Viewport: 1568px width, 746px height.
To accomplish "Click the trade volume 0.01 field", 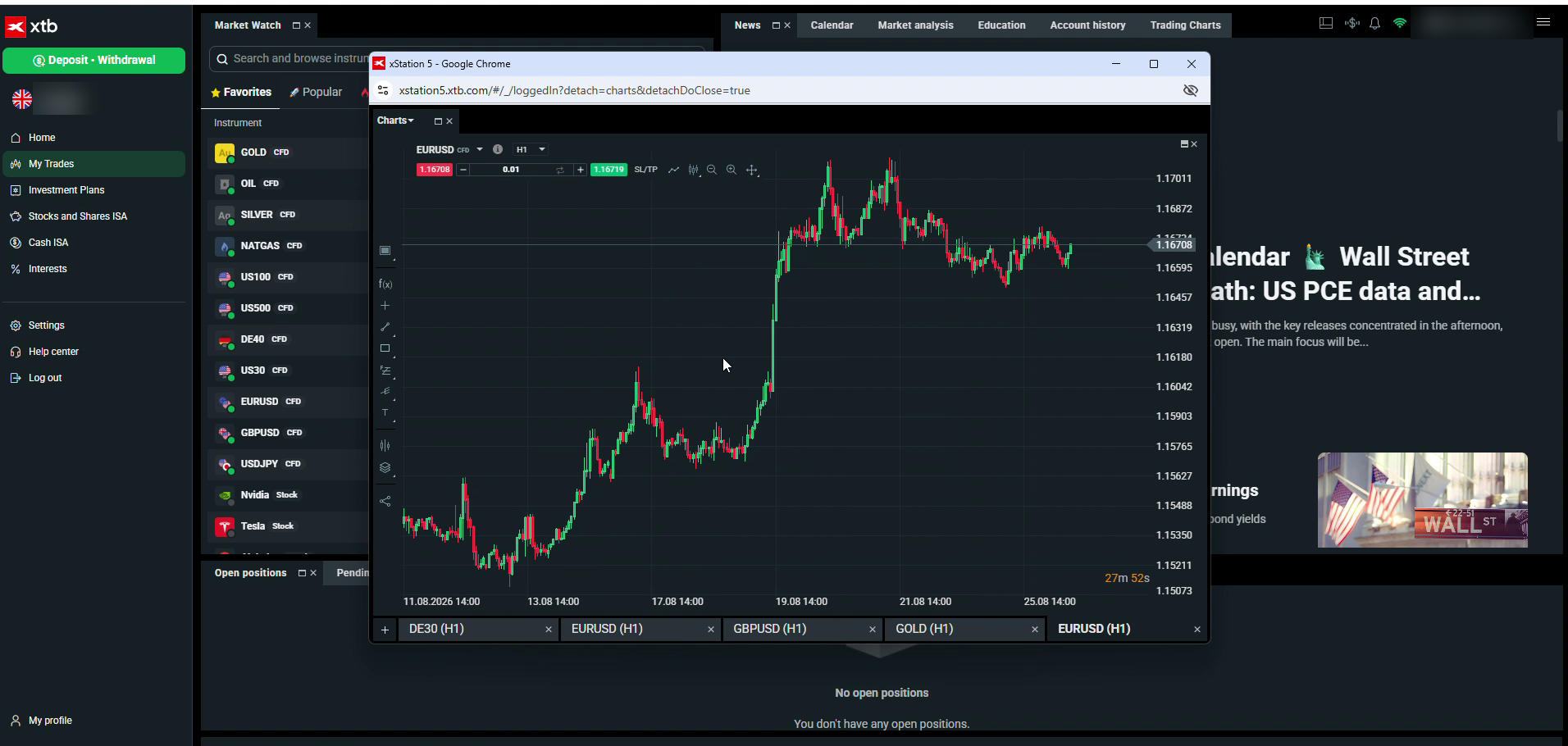I will pyautogui.click(x=511, y=170).
